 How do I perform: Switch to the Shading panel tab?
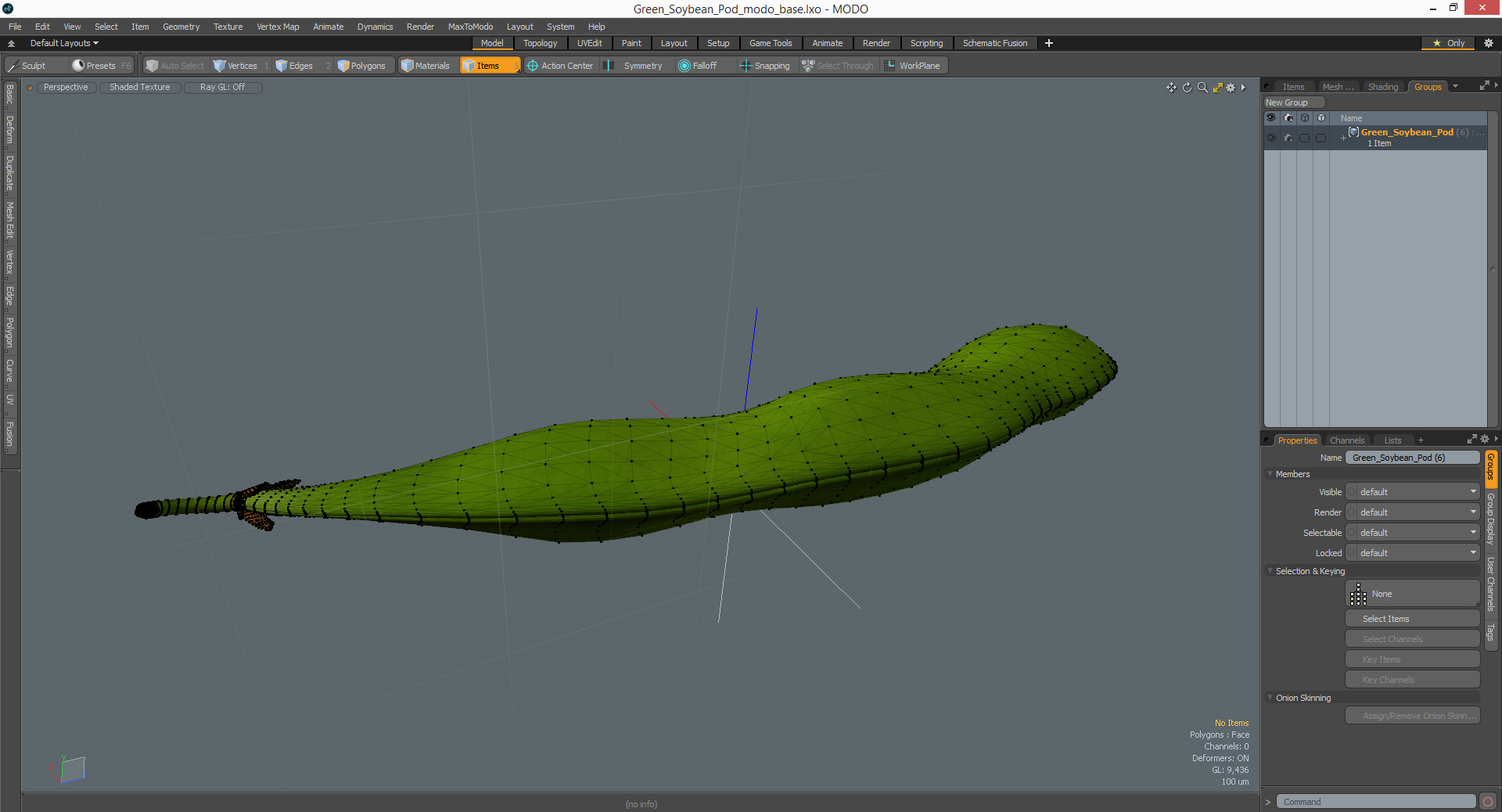pos(1382,87)
